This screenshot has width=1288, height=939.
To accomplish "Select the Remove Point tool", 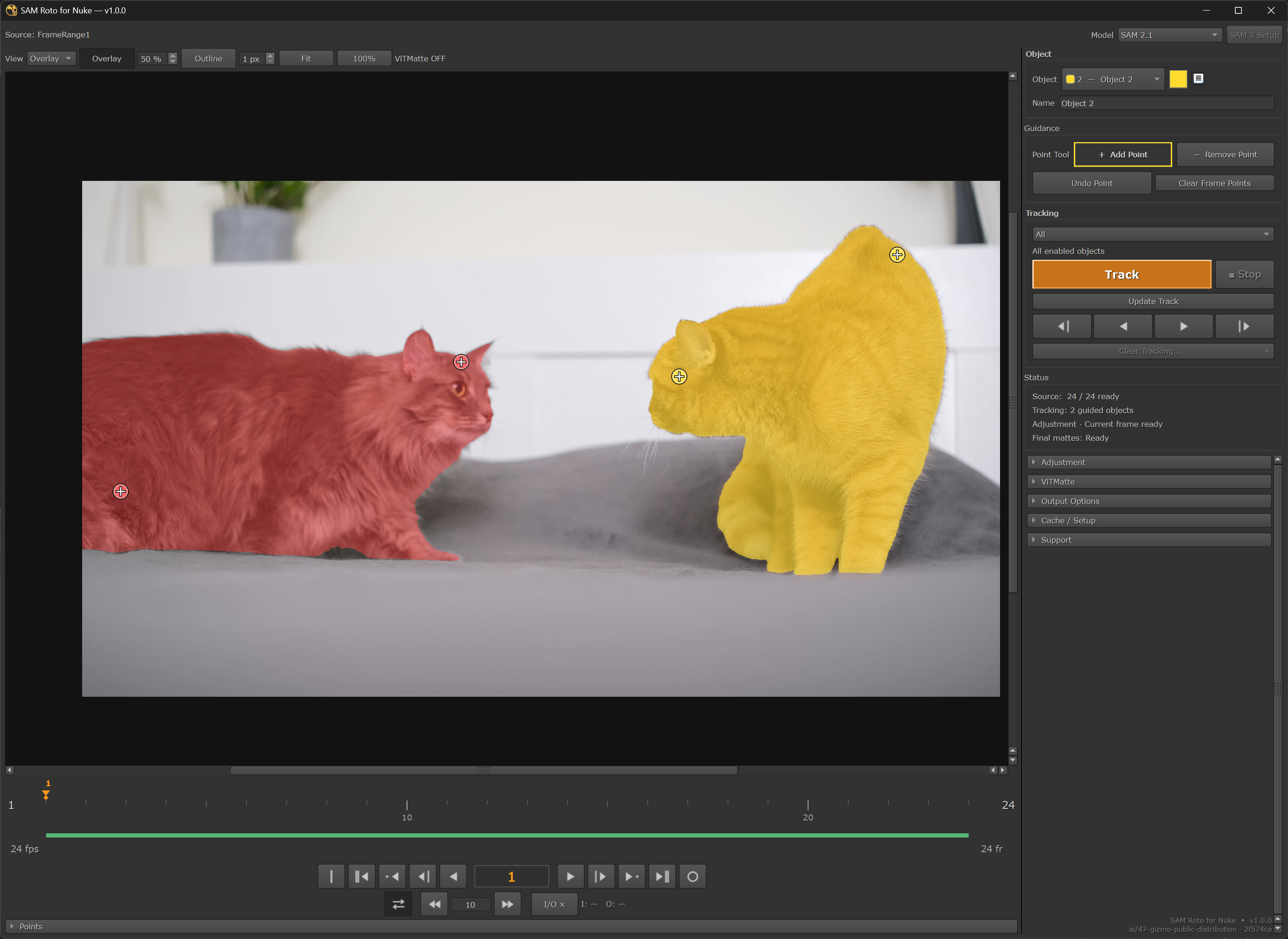I will (x=1225, y=155).
